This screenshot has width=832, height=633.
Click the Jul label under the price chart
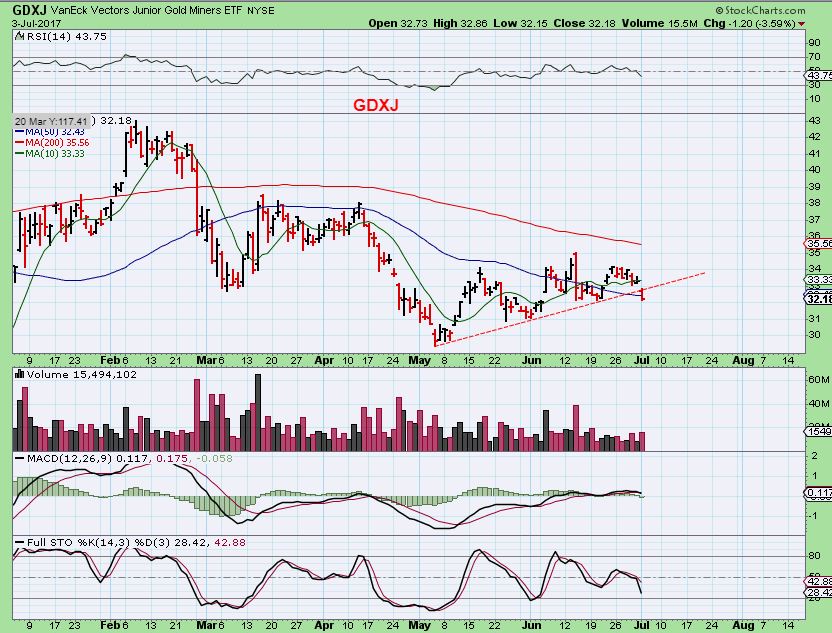tap(642, 360)
